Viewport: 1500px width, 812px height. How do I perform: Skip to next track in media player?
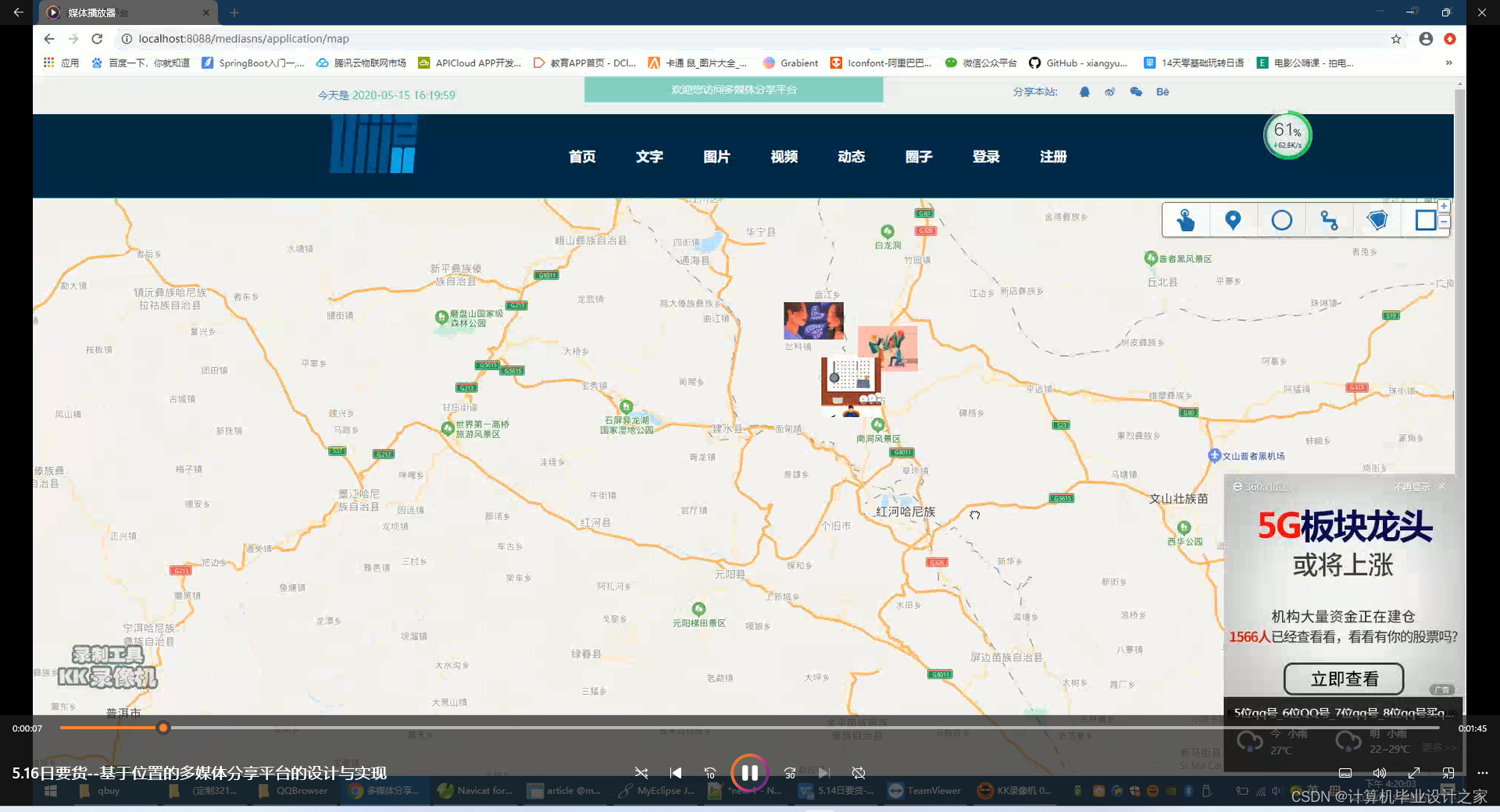(824, 772)
